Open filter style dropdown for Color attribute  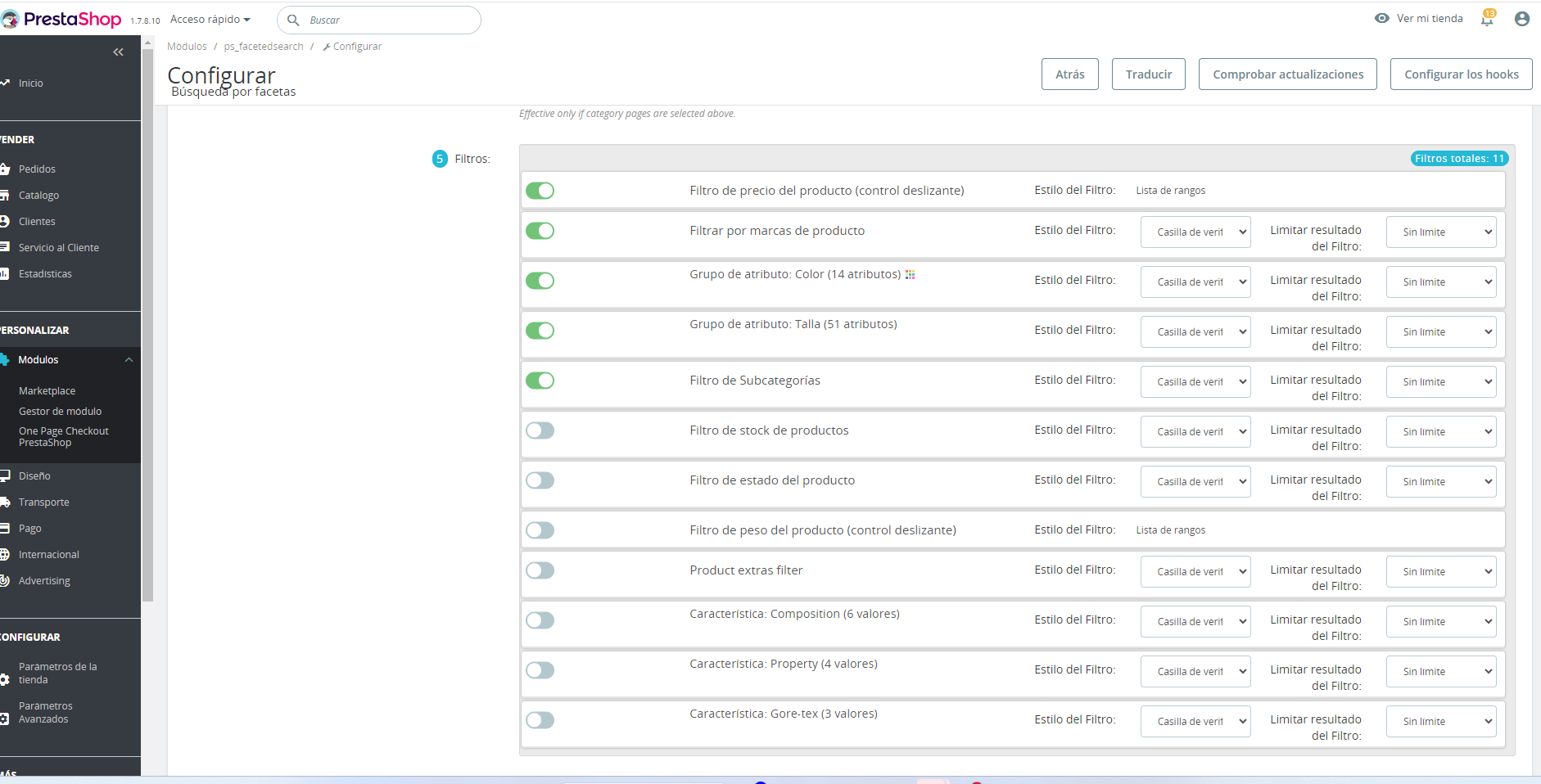(x=1195, y=282)
